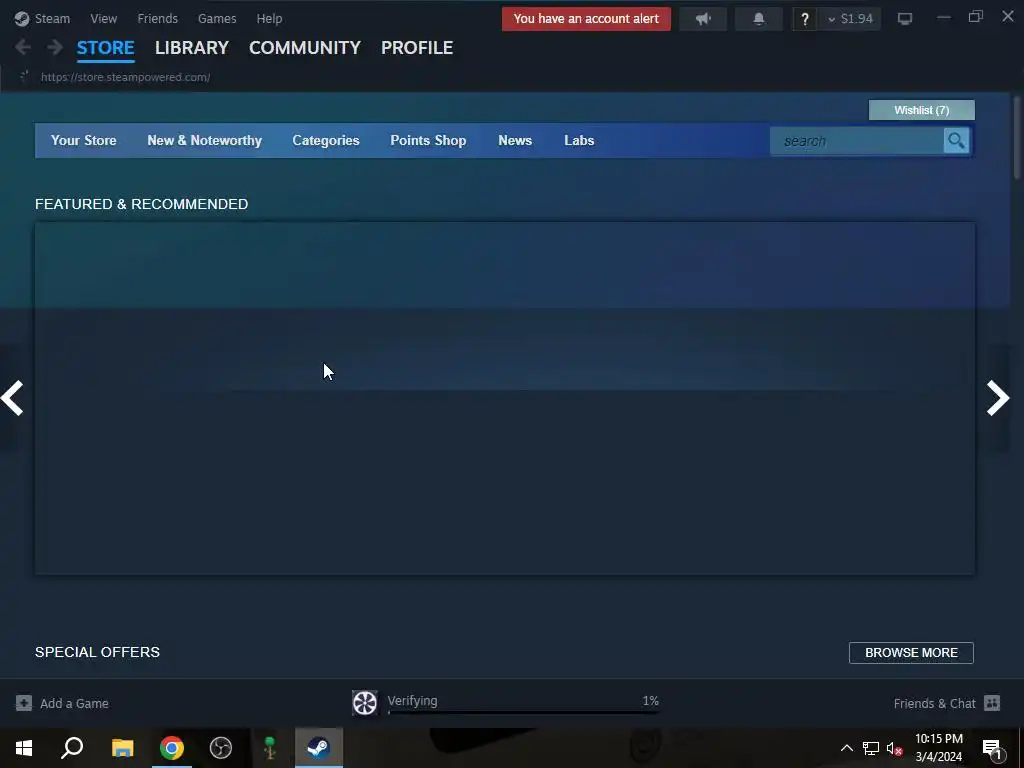The image size is (1024, 768).
Task: Go back with the left navigation arrow
Action: coord(23,47)
